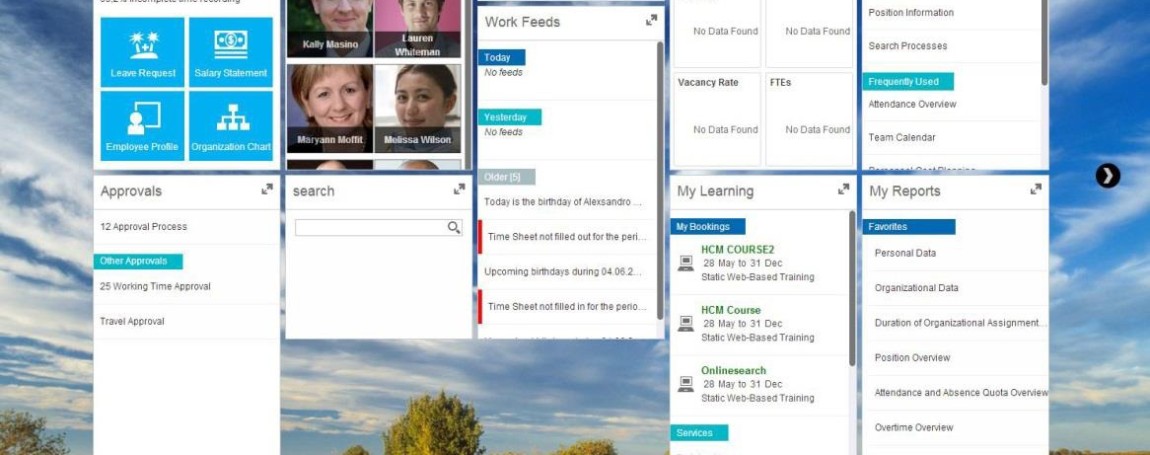Open the Organization Chart tile
The width and height of the screenshot is (1150, 455).
pos(230,125)
